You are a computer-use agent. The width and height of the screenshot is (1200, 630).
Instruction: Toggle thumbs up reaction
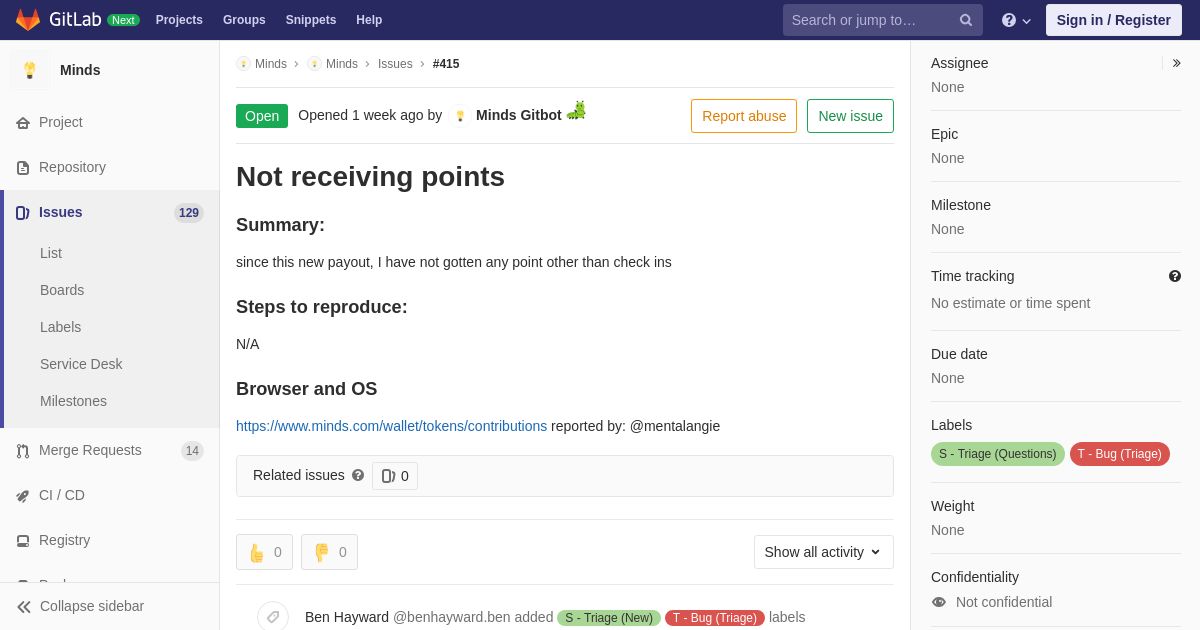tap(264, 552)
